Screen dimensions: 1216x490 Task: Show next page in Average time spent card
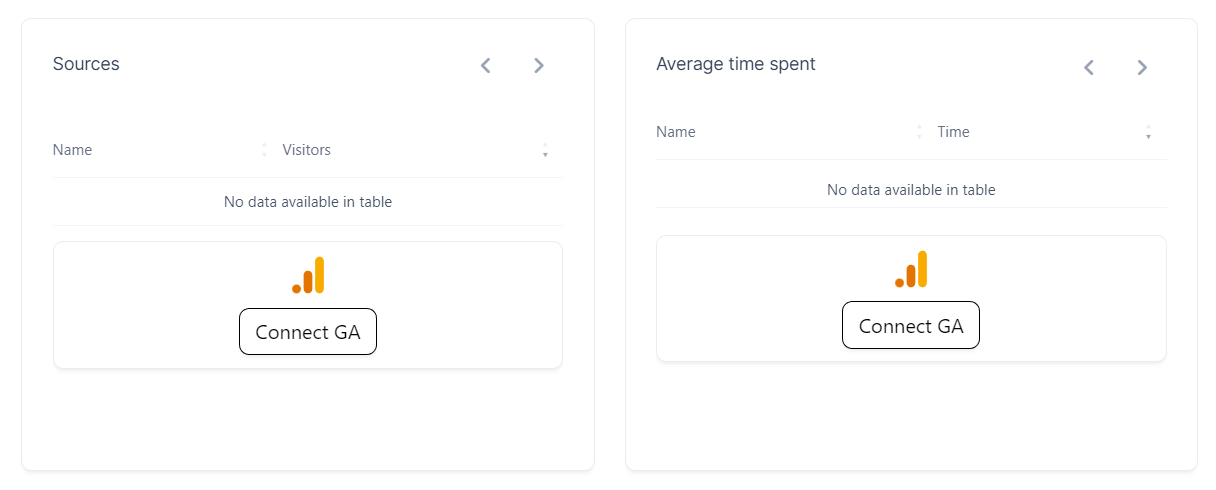click(1142, 68)
